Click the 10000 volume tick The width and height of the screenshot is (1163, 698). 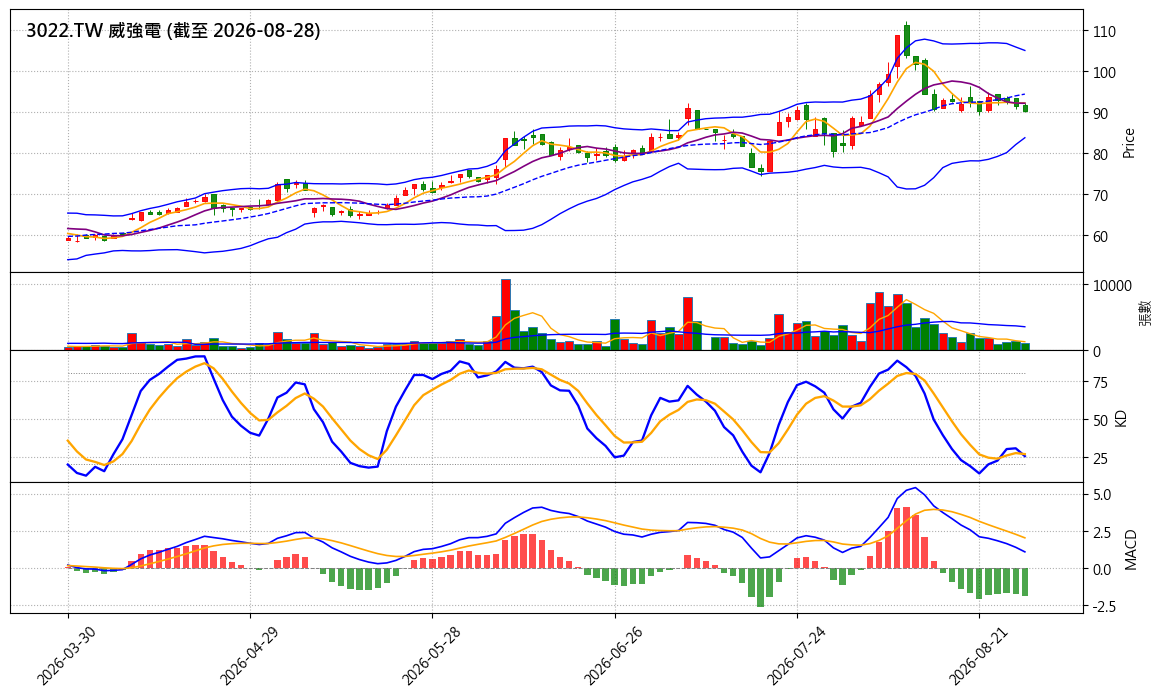pyautogui.click(x=1111, y=286)
